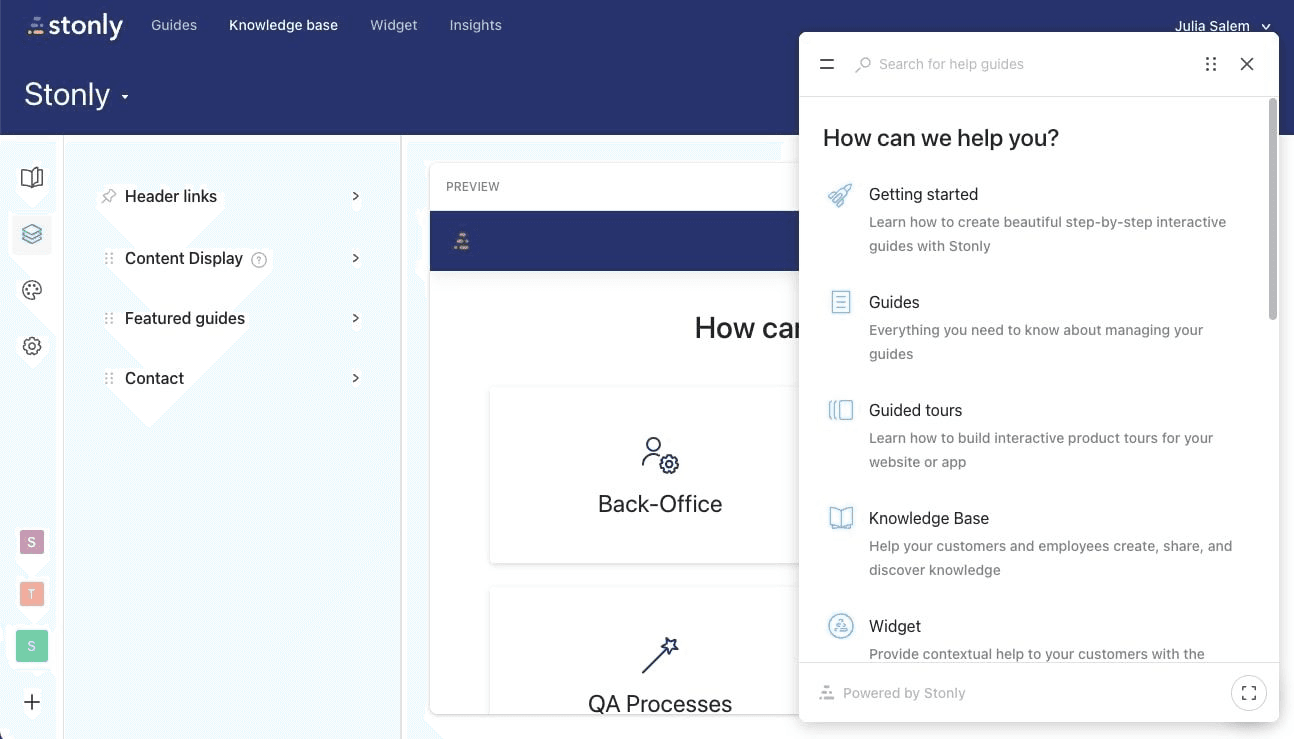
Task: Select the stacked layers sidebar icon
Action: [x=32, y=234]
